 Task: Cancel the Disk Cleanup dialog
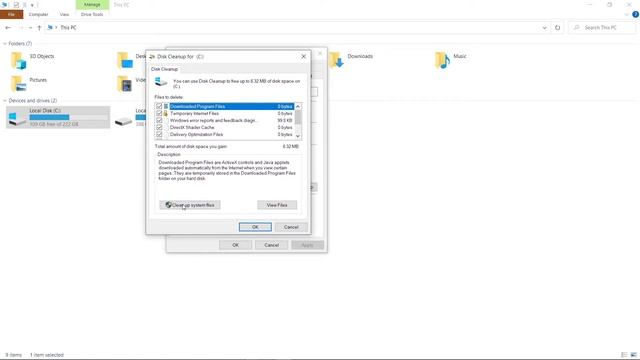(x=291, y=227)
